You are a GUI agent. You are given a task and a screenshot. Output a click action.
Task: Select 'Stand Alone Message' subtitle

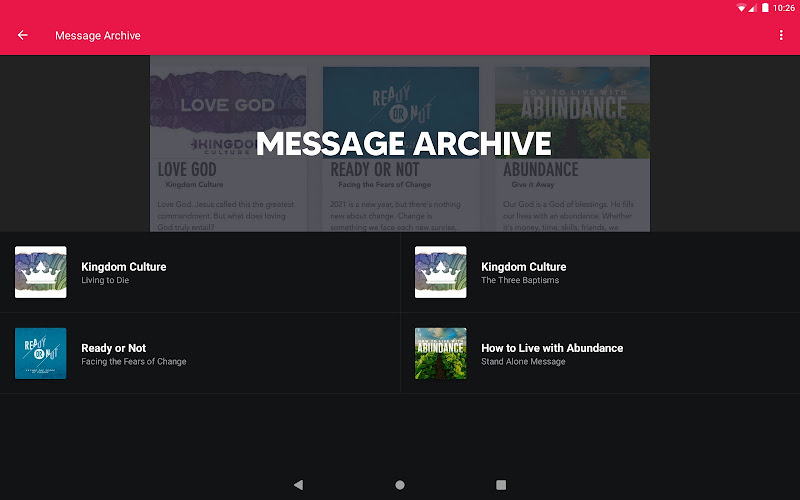tap(523, 361)
